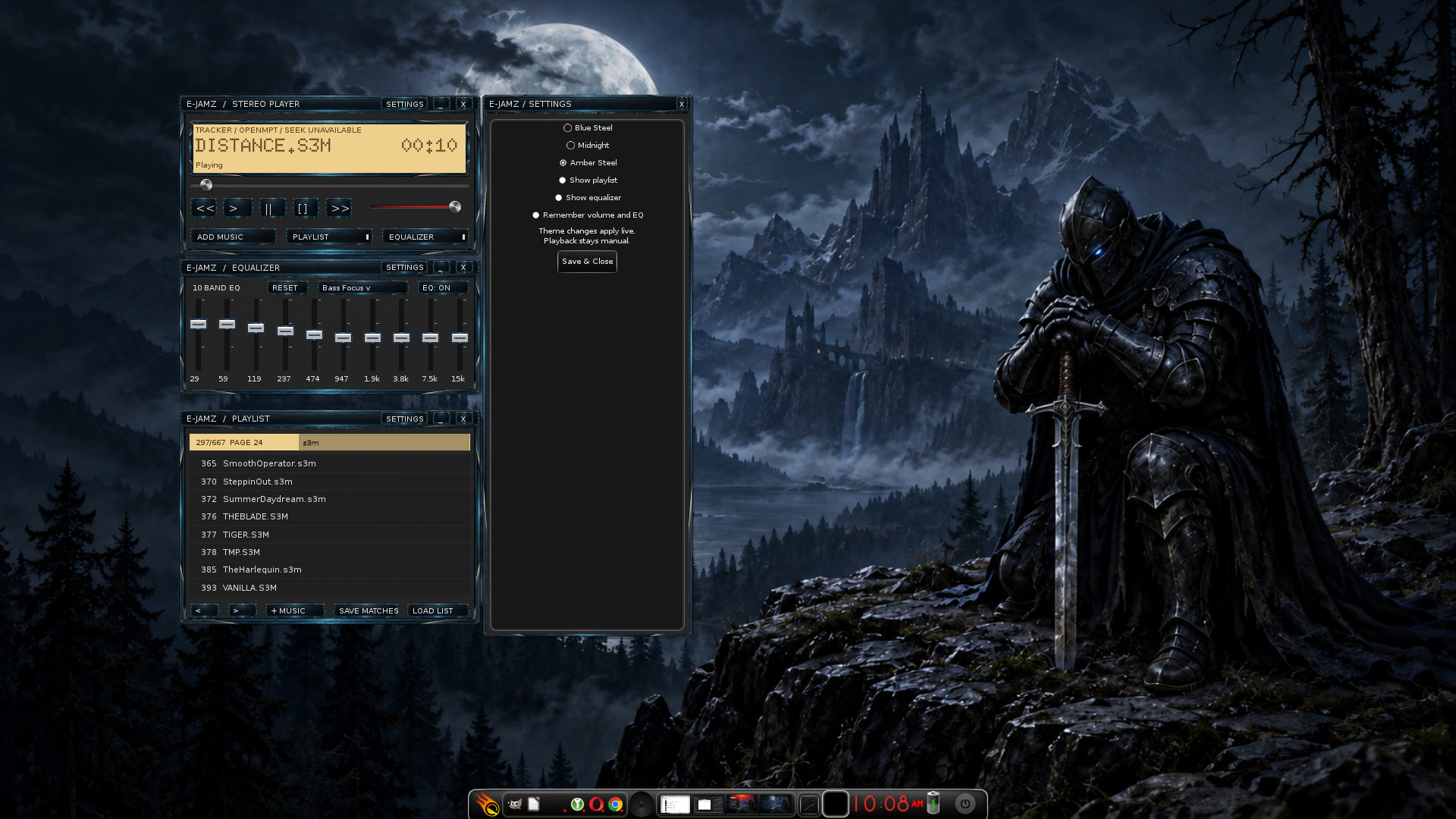
Task: Open the flaming start menu launcher icon
Action: click(487, 804)
